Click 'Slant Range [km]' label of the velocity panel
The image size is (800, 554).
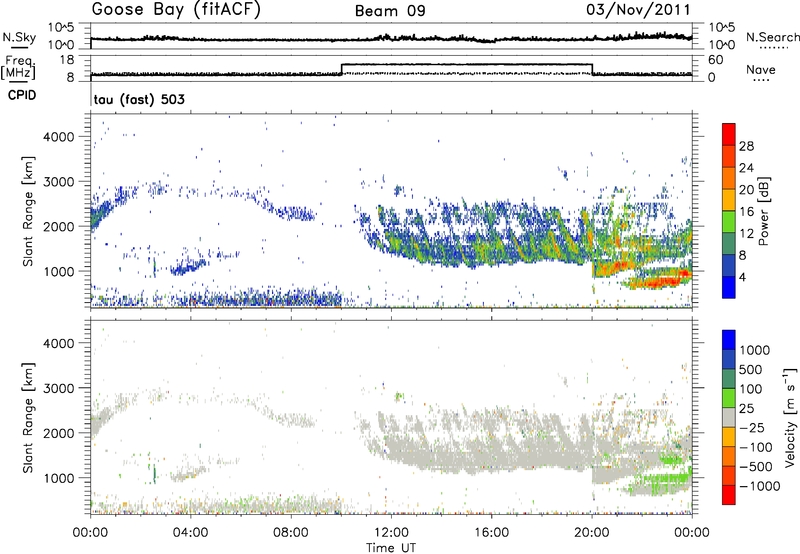29,418
